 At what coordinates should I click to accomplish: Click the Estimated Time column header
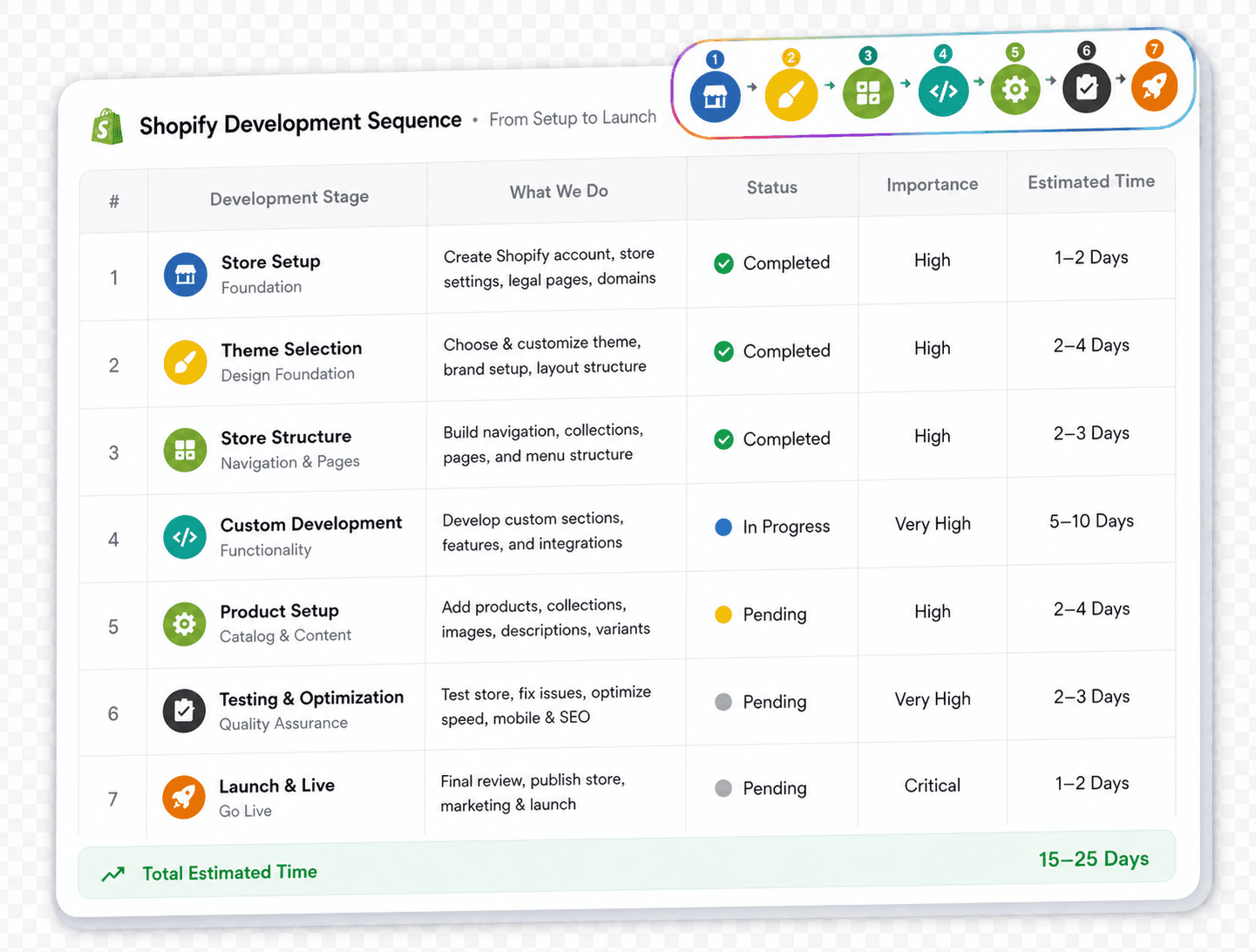(1091, 181)
